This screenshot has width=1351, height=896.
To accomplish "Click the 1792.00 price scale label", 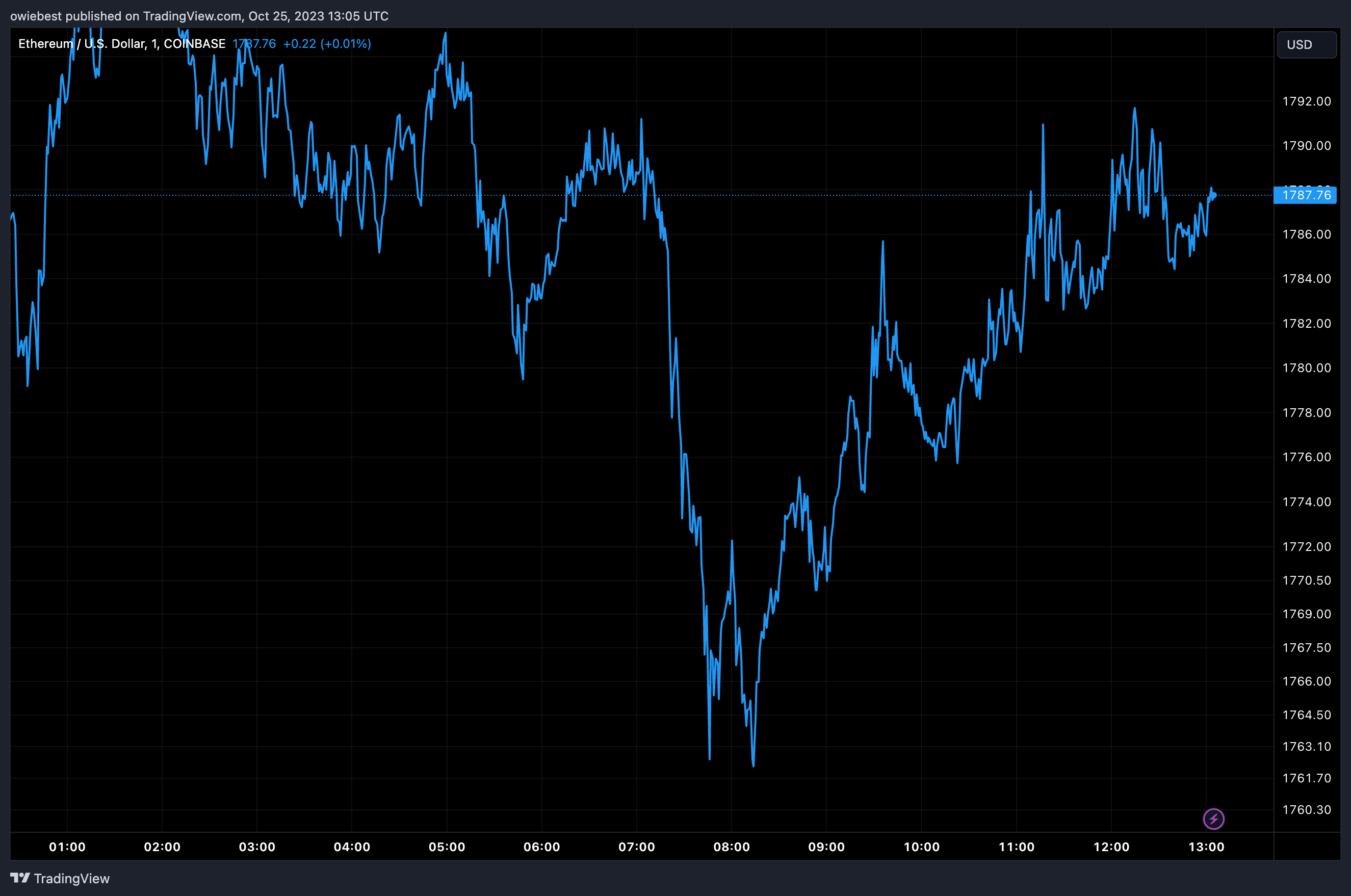I will [x=1307, y=101].
